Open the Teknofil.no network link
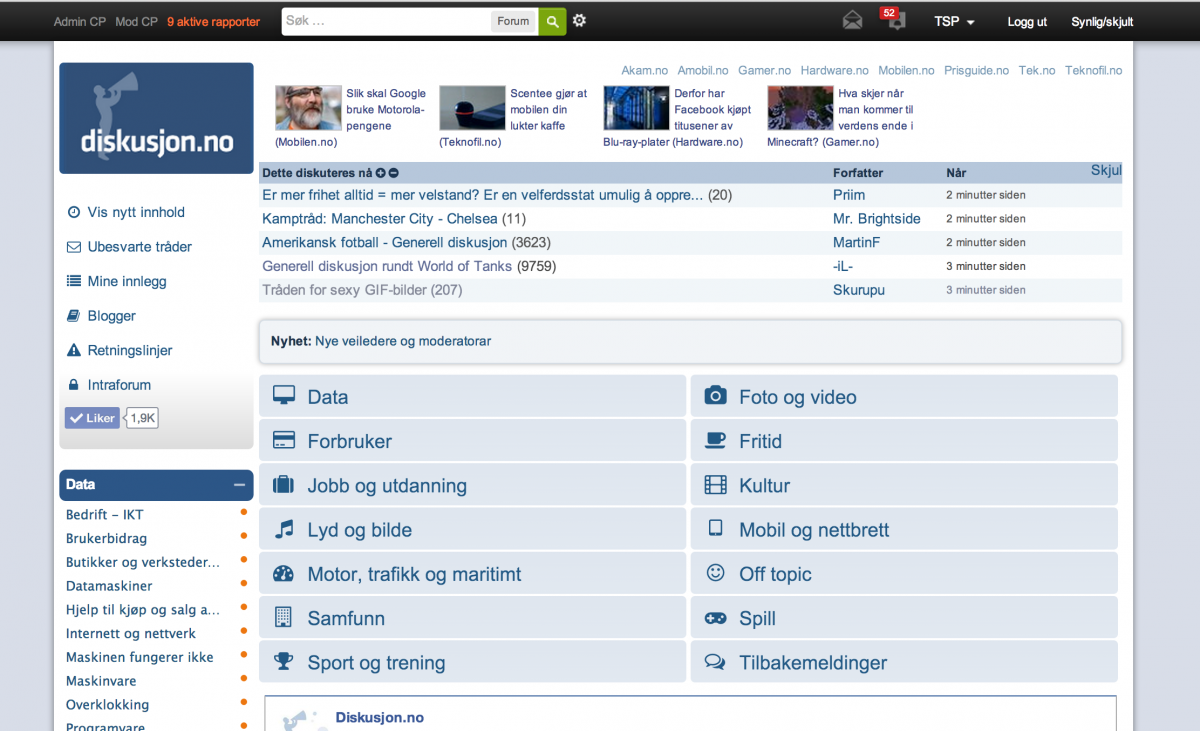The image size is (1200, 731). [x=1093, y=70]
